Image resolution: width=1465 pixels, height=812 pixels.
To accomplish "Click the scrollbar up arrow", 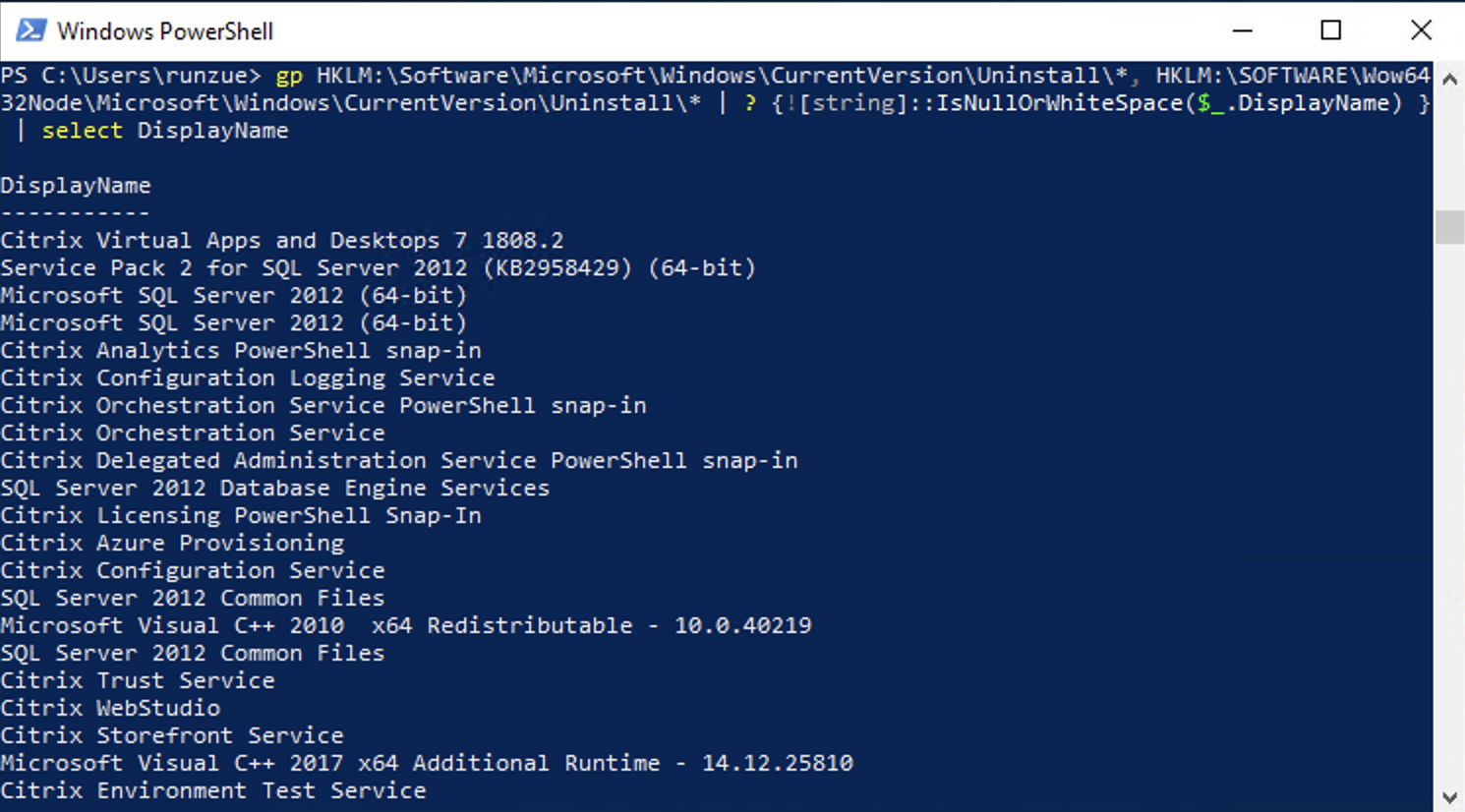I will pyautogui.click(x=1450, y=79).
